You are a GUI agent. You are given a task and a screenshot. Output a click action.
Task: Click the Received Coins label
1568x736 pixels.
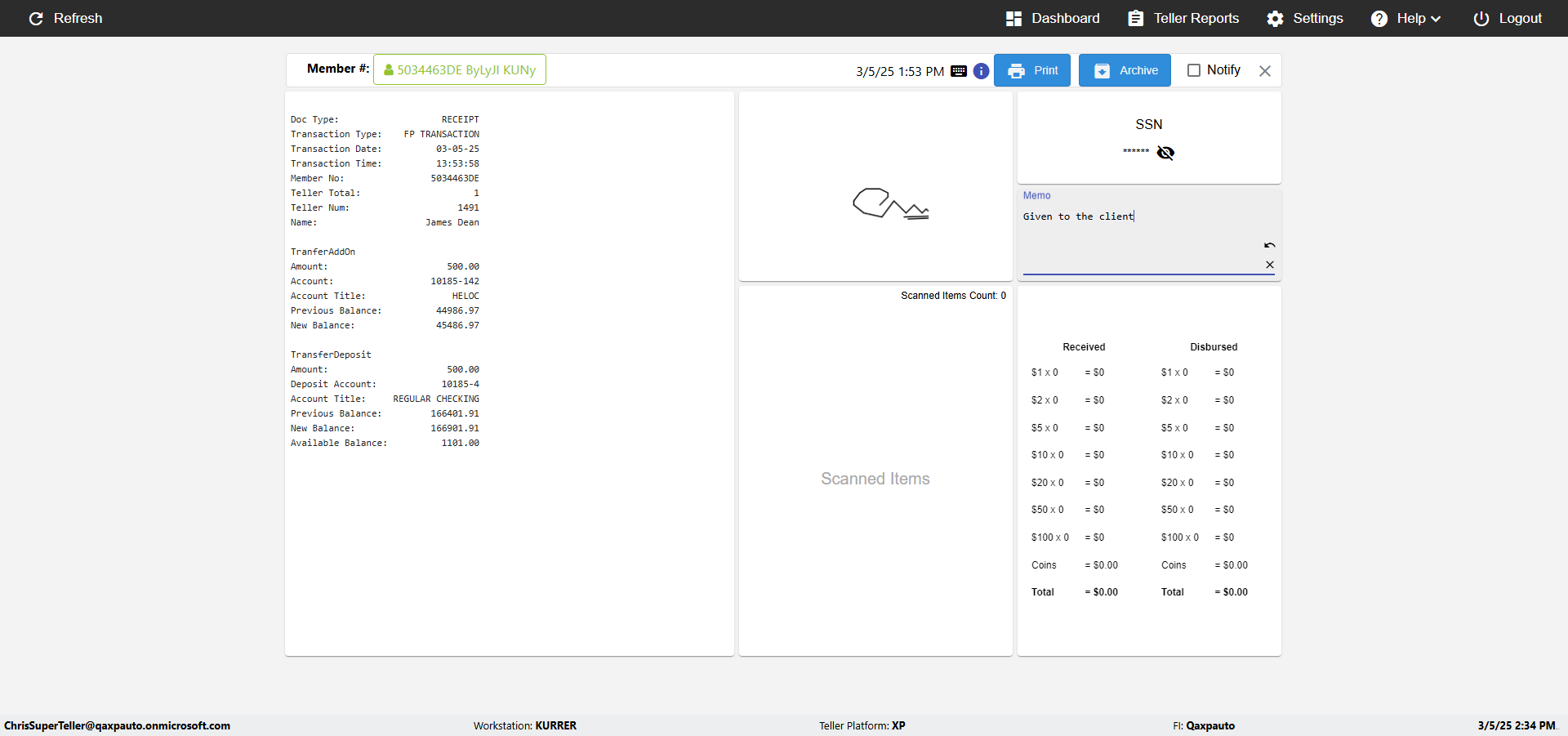click(1044, 565)
